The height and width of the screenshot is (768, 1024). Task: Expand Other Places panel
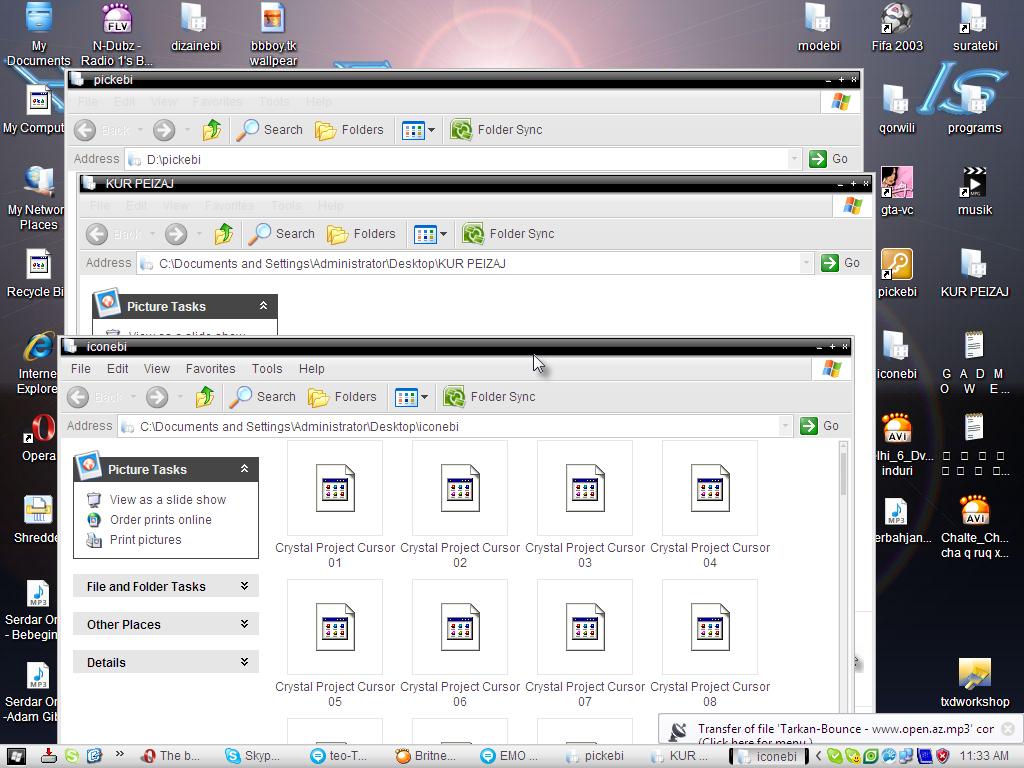tap(166, 624)
